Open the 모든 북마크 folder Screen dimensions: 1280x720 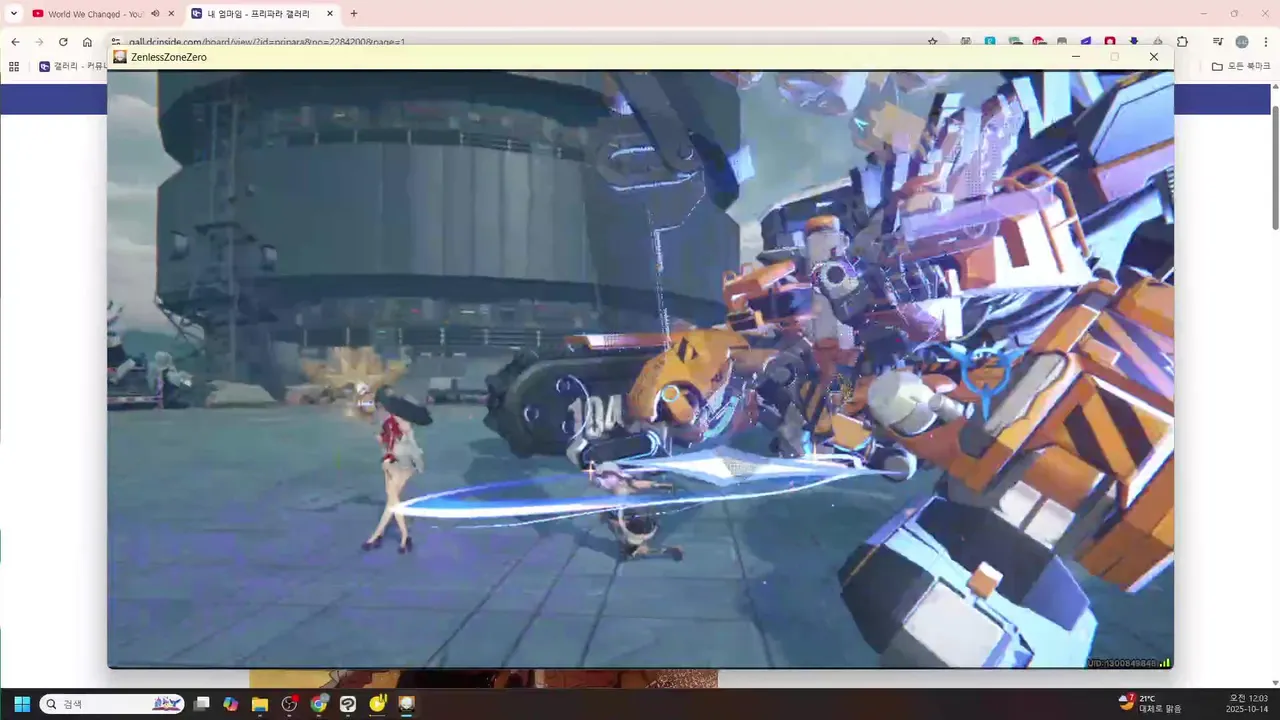1241,66
